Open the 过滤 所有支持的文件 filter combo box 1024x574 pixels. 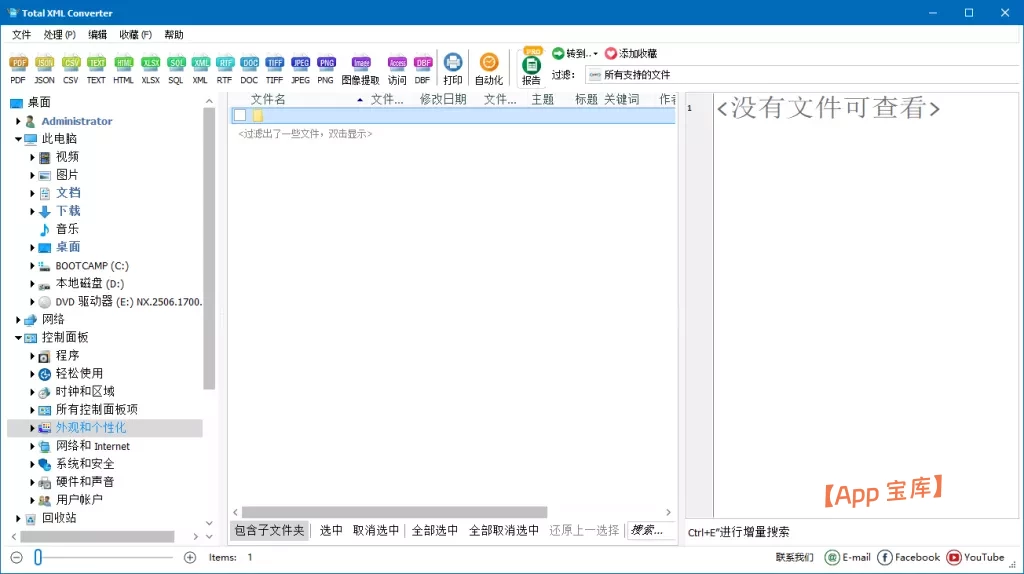click(x=803, y=75)
